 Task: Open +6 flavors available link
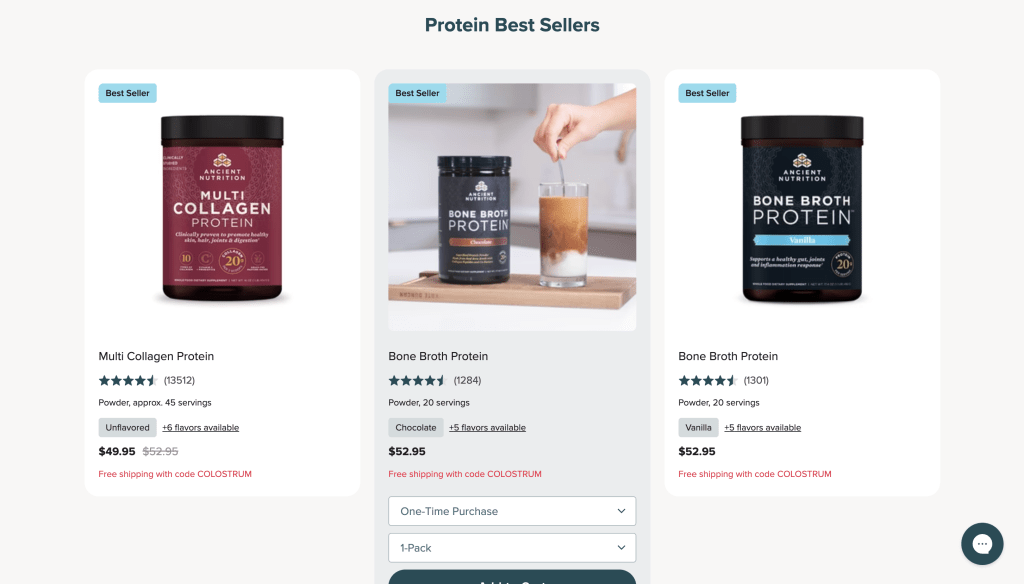(200, 427)
